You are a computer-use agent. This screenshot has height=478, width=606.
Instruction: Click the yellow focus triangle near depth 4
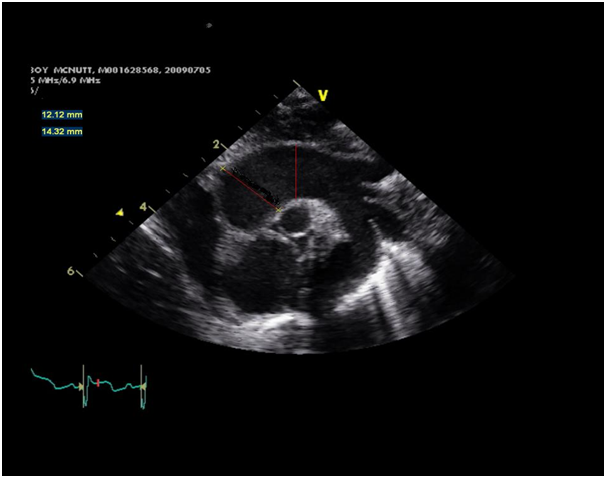pos(121,212)
